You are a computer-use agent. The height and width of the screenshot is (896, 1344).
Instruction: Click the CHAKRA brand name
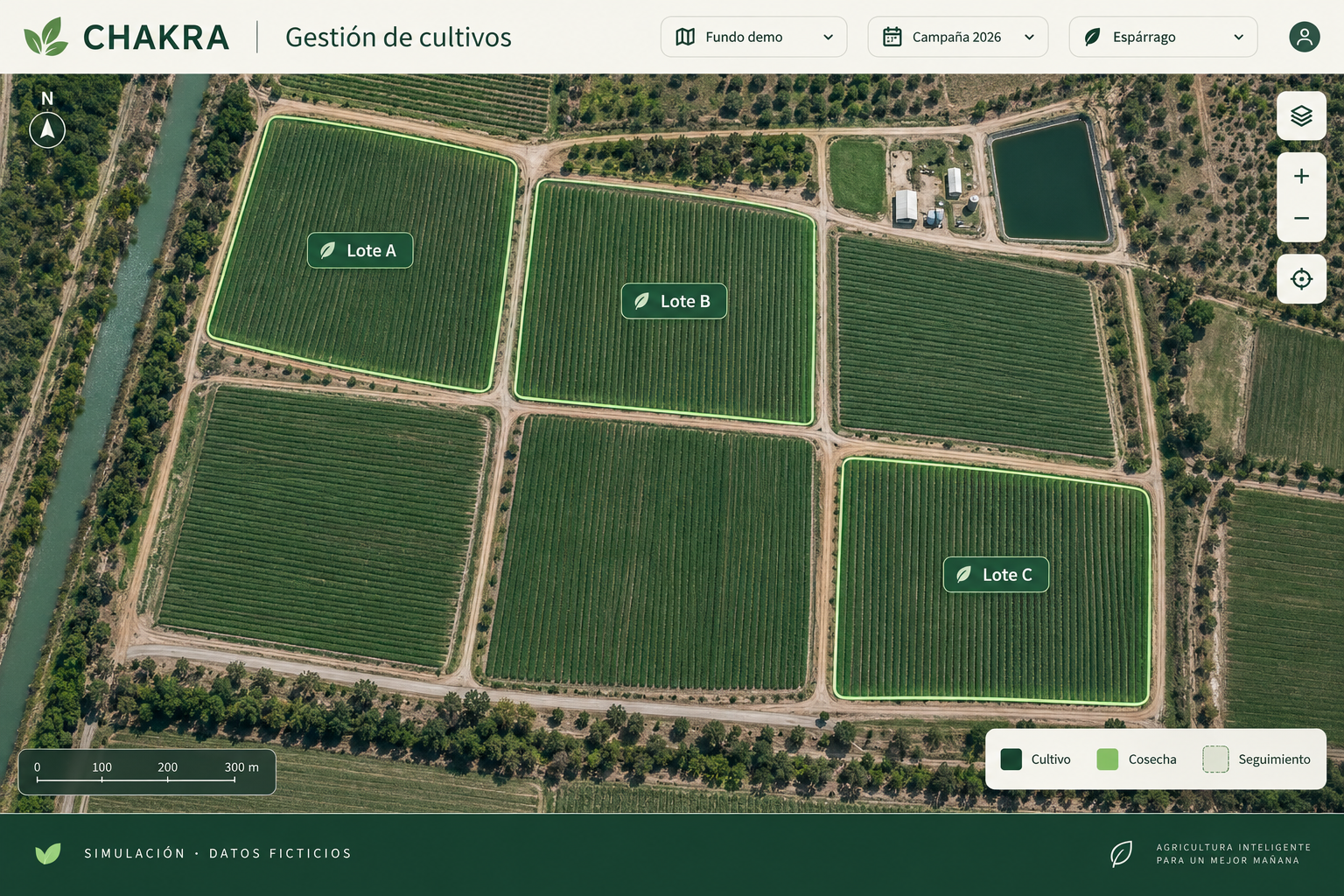coord(156,38)
